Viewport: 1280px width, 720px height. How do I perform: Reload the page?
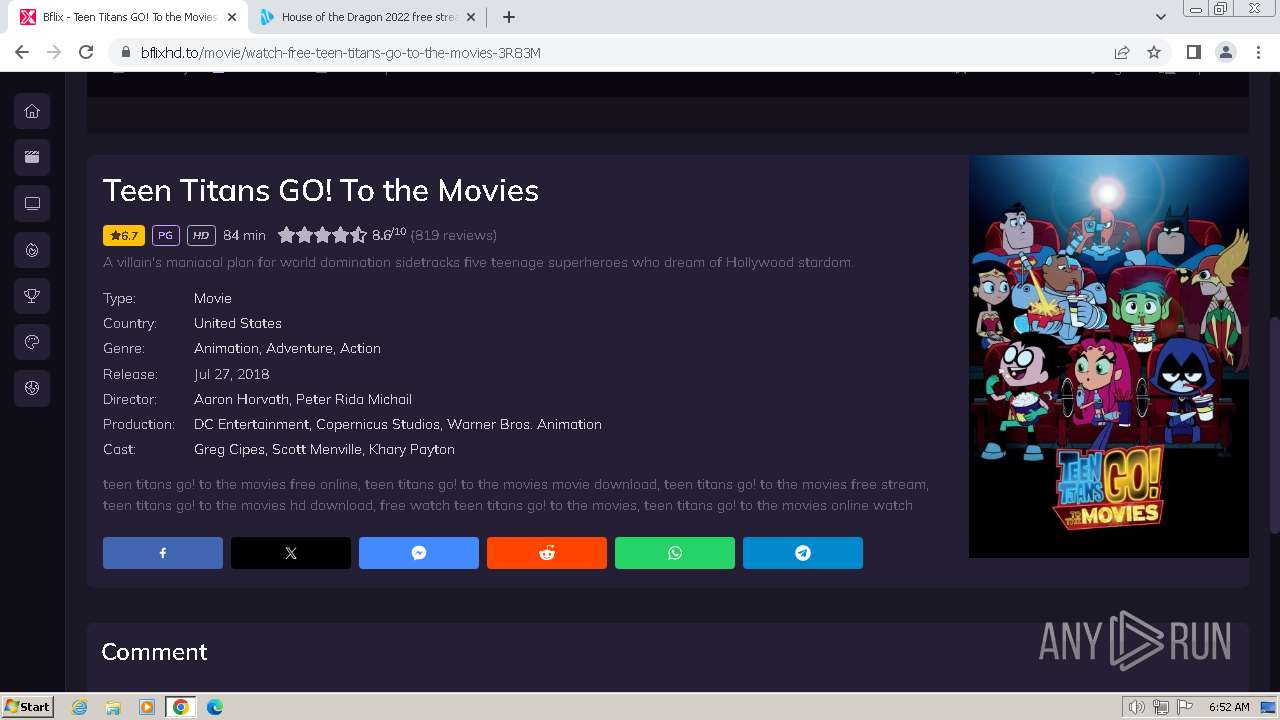86,52
